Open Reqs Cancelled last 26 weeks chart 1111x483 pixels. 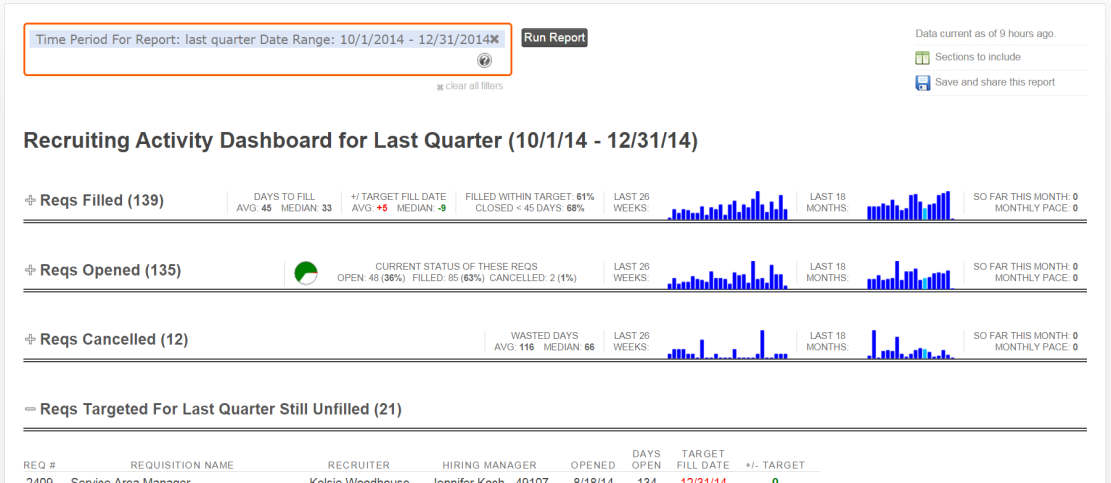tap(728, 344)
